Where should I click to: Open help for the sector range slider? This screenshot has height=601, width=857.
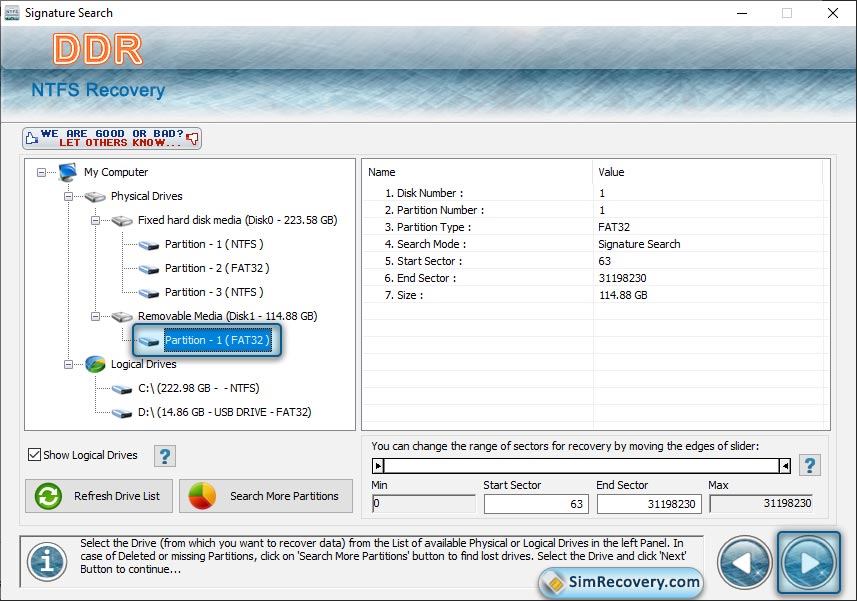(810, 466)
